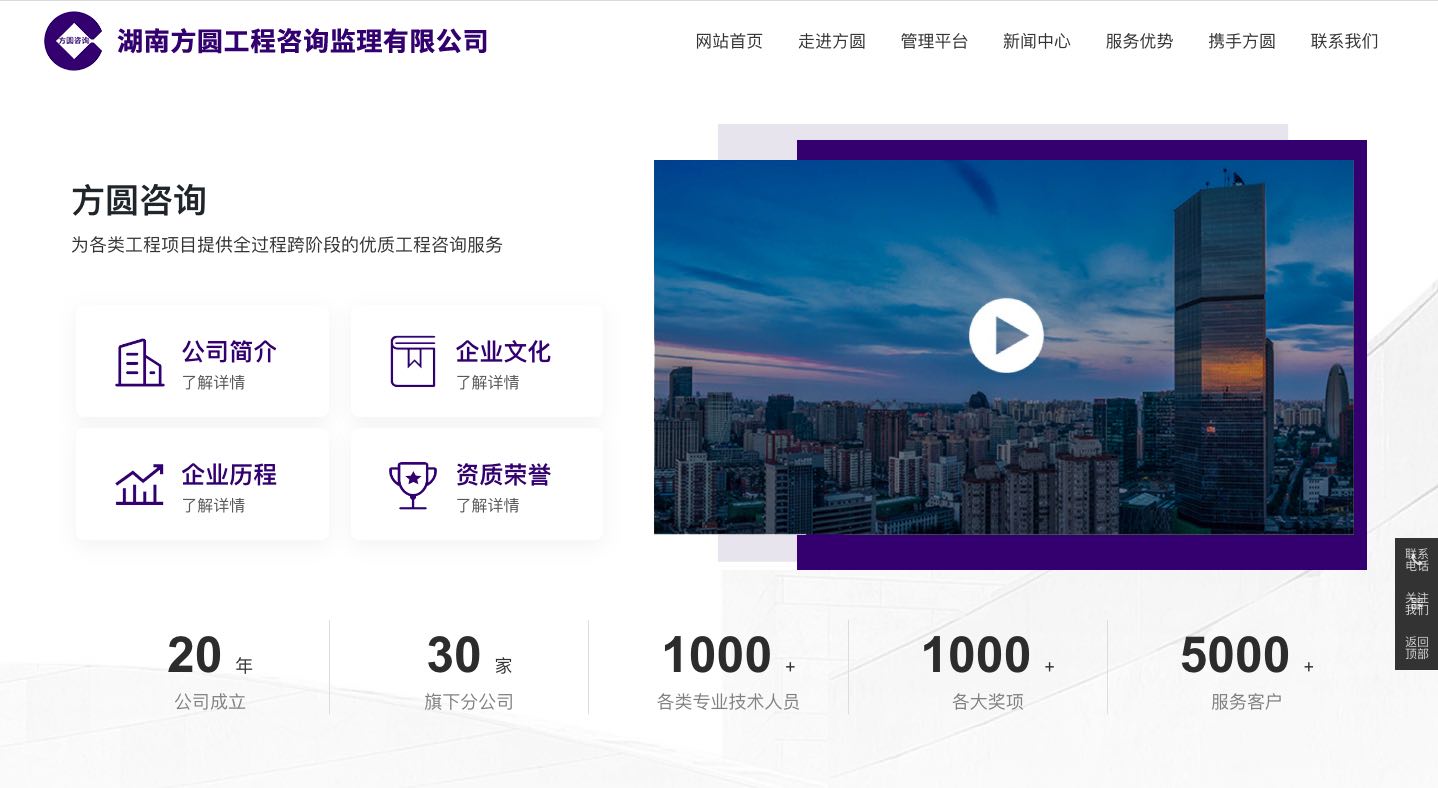Open 了解详情 under 企业文化

(487, 382)
